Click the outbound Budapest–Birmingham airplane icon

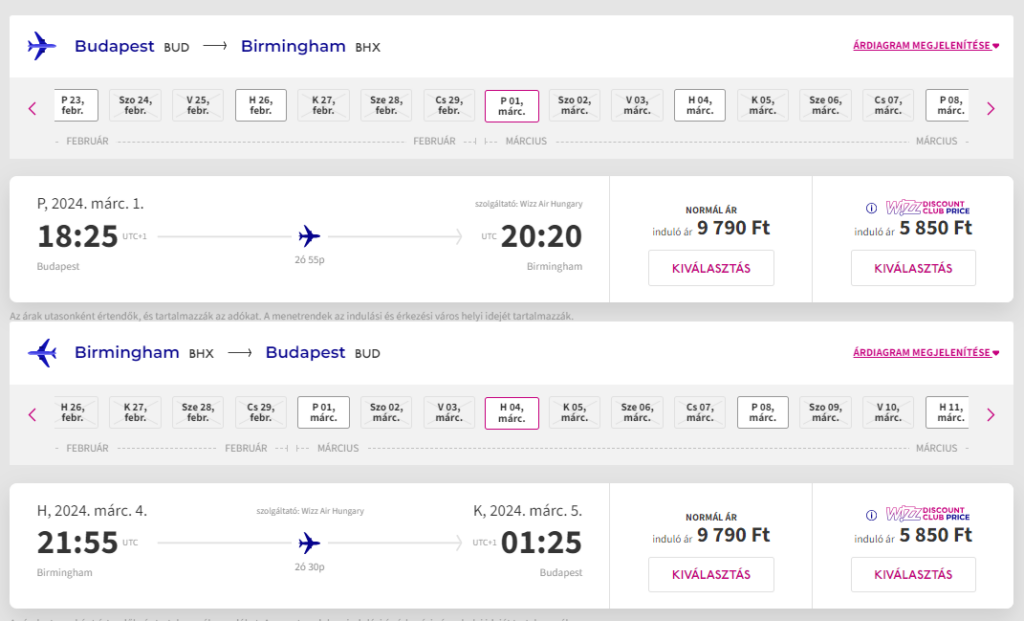point(42,46)
